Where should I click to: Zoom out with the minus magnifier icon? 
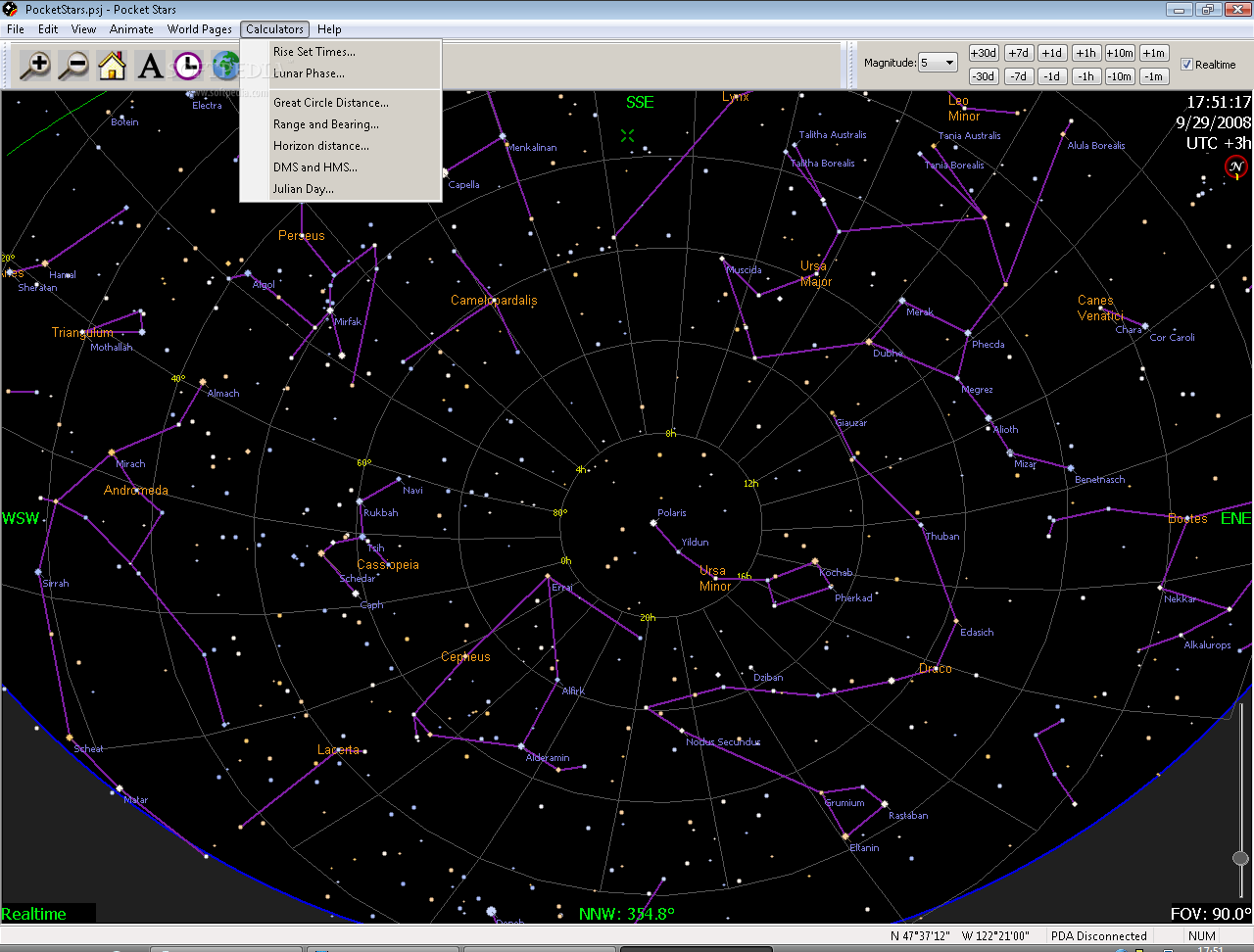click(73, 66)
